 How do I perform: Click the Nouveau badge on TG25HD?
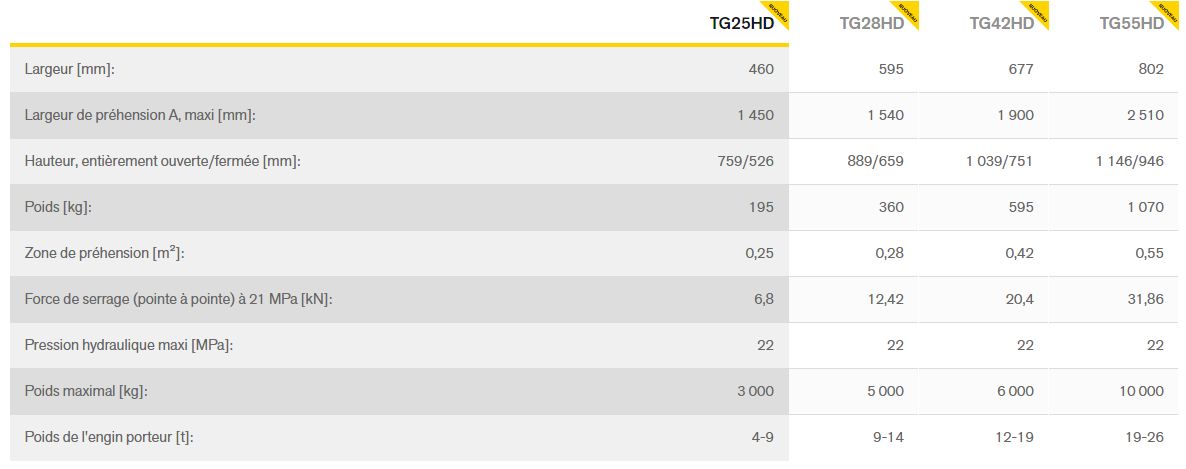point(779,11)
